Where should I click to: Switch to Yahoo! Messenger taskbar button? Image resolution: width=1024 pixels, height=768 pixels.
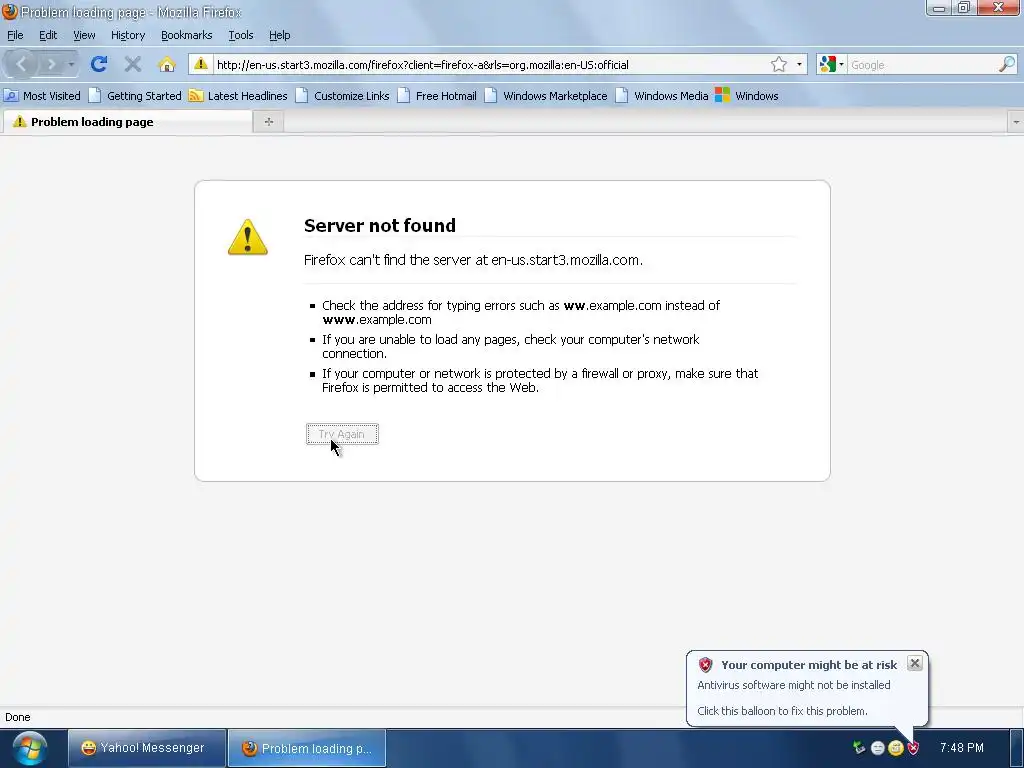click(147, 748)
